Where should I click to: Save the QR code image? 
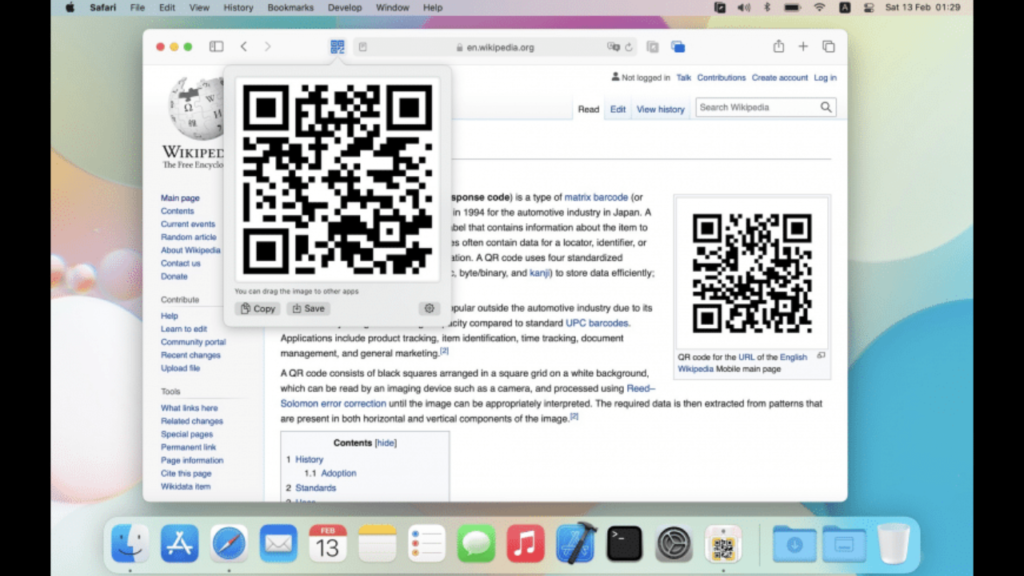(308, 309)
